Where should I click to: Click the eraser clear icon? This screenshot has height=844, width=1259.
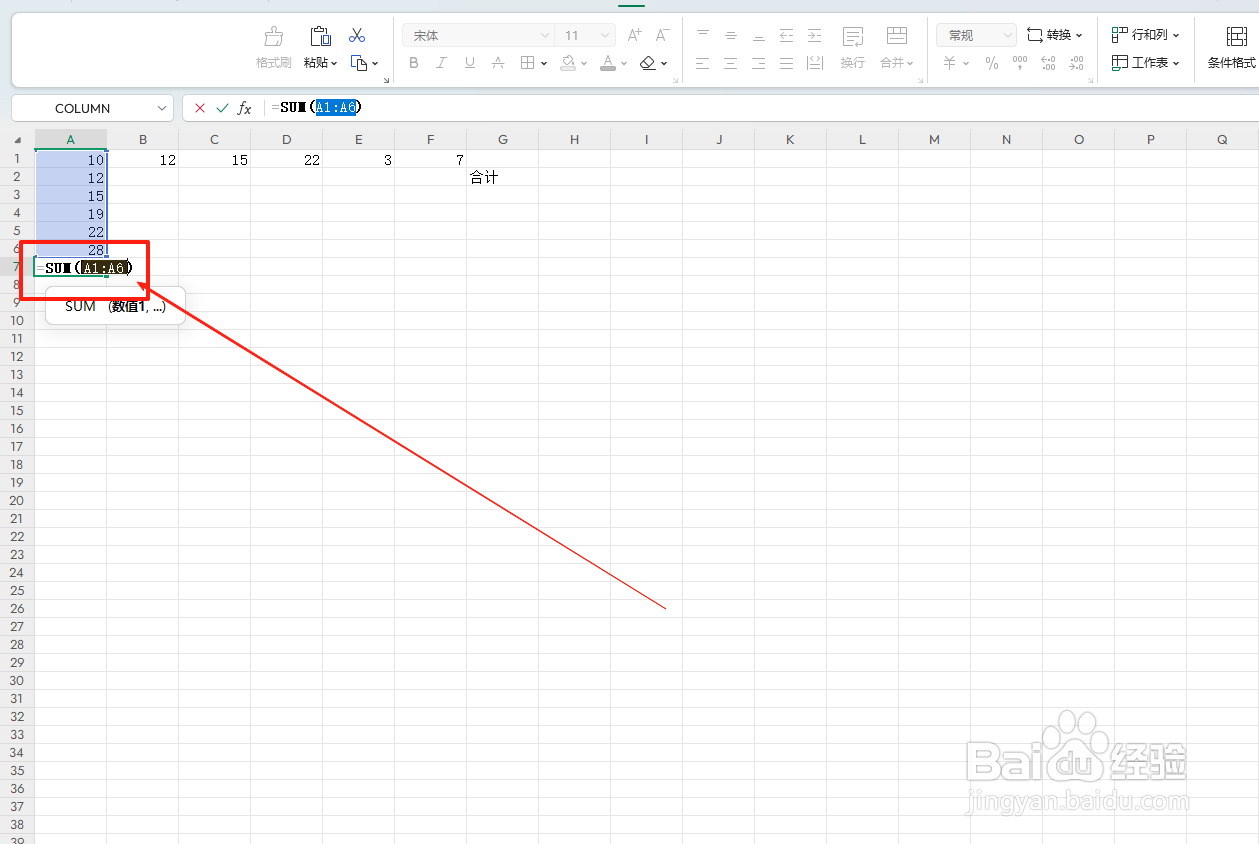coord(648,63)
